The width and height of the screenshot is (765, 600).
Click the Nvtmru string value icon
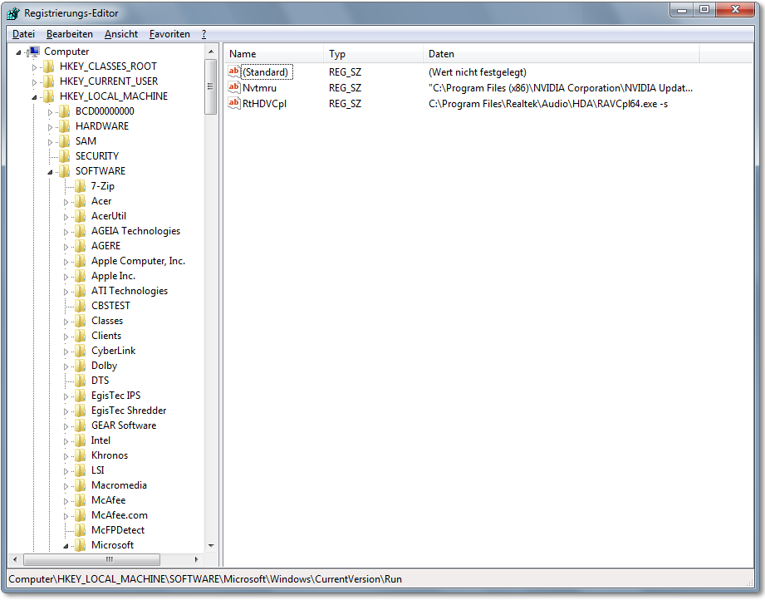click(234, 88)
